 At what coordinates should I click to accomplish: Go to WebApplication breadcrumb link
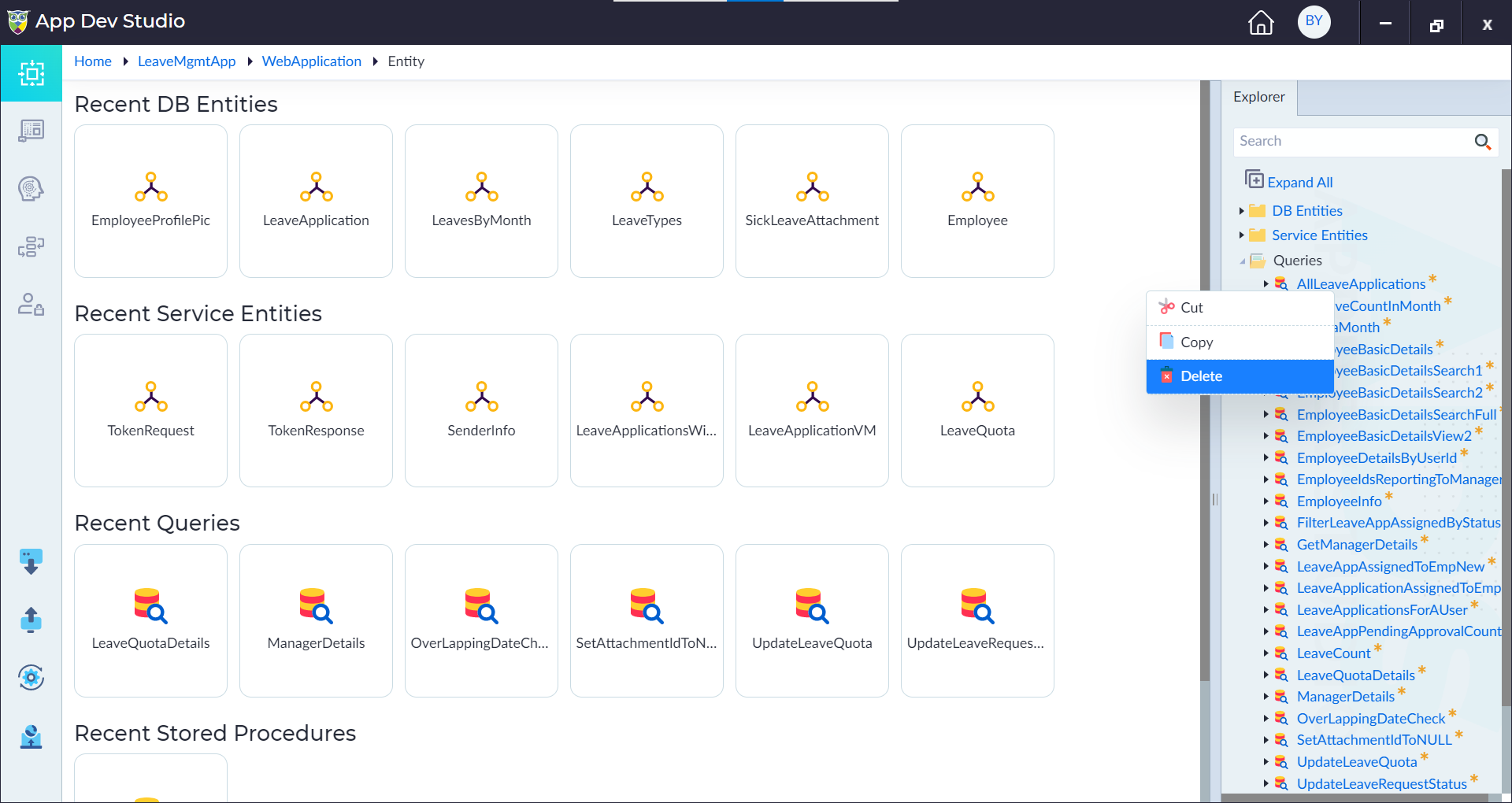point(311,61)
